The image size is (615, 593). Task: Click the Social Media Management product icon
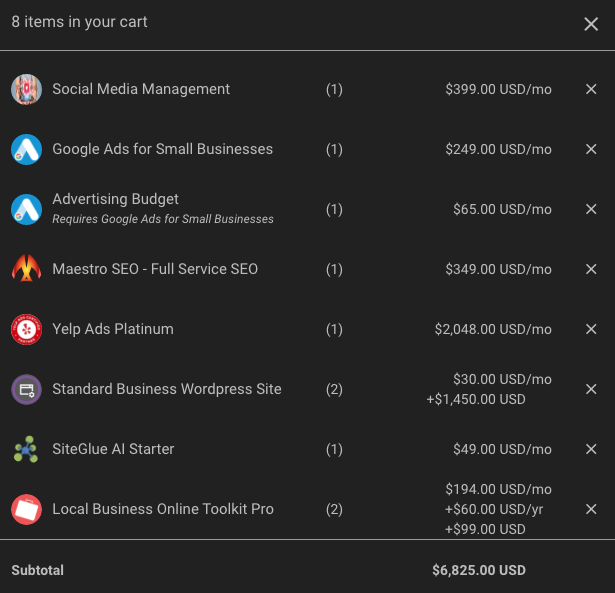click(26, 89)
